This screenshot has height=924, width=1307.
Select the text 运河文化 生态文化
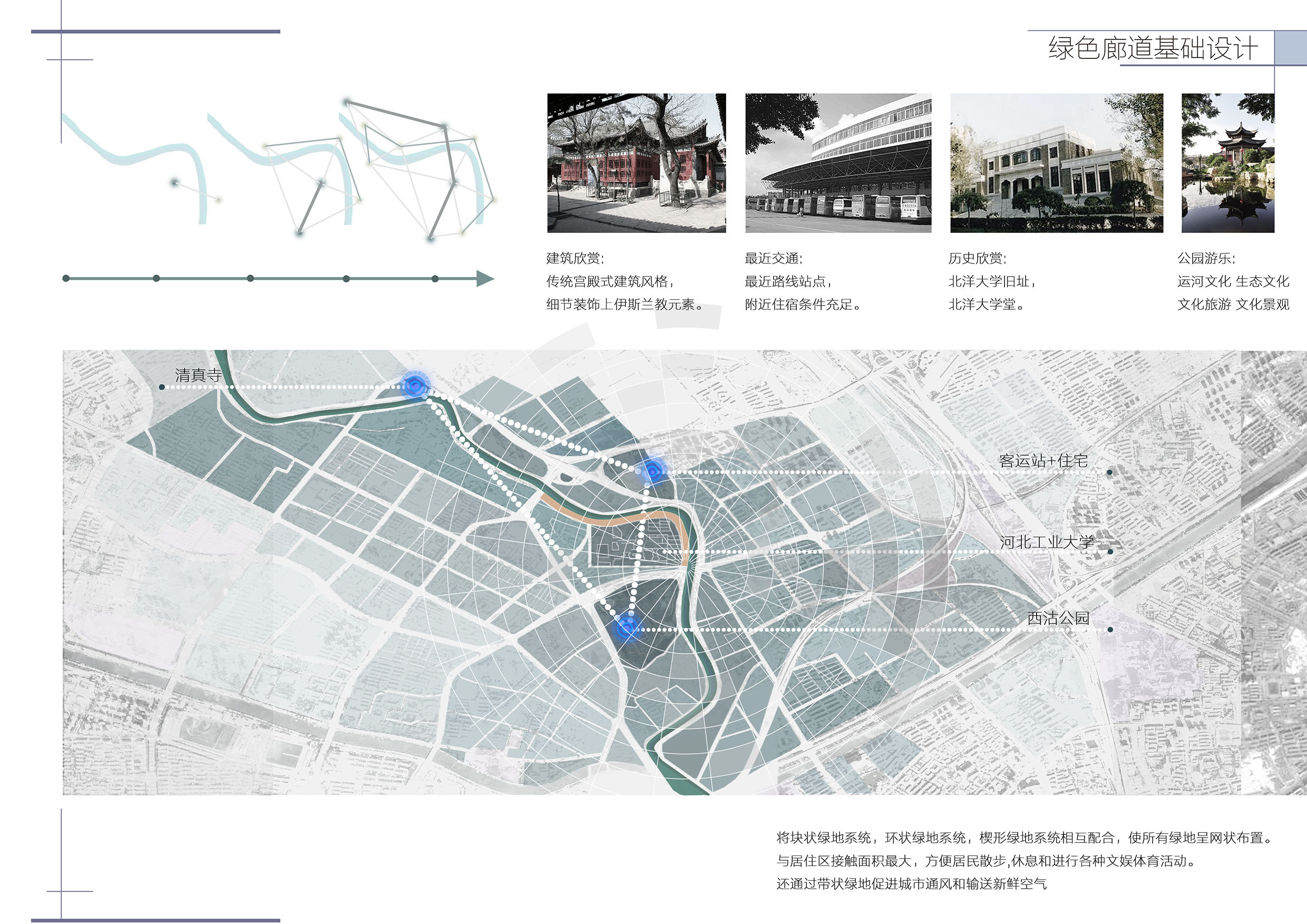coord(1234,281)
